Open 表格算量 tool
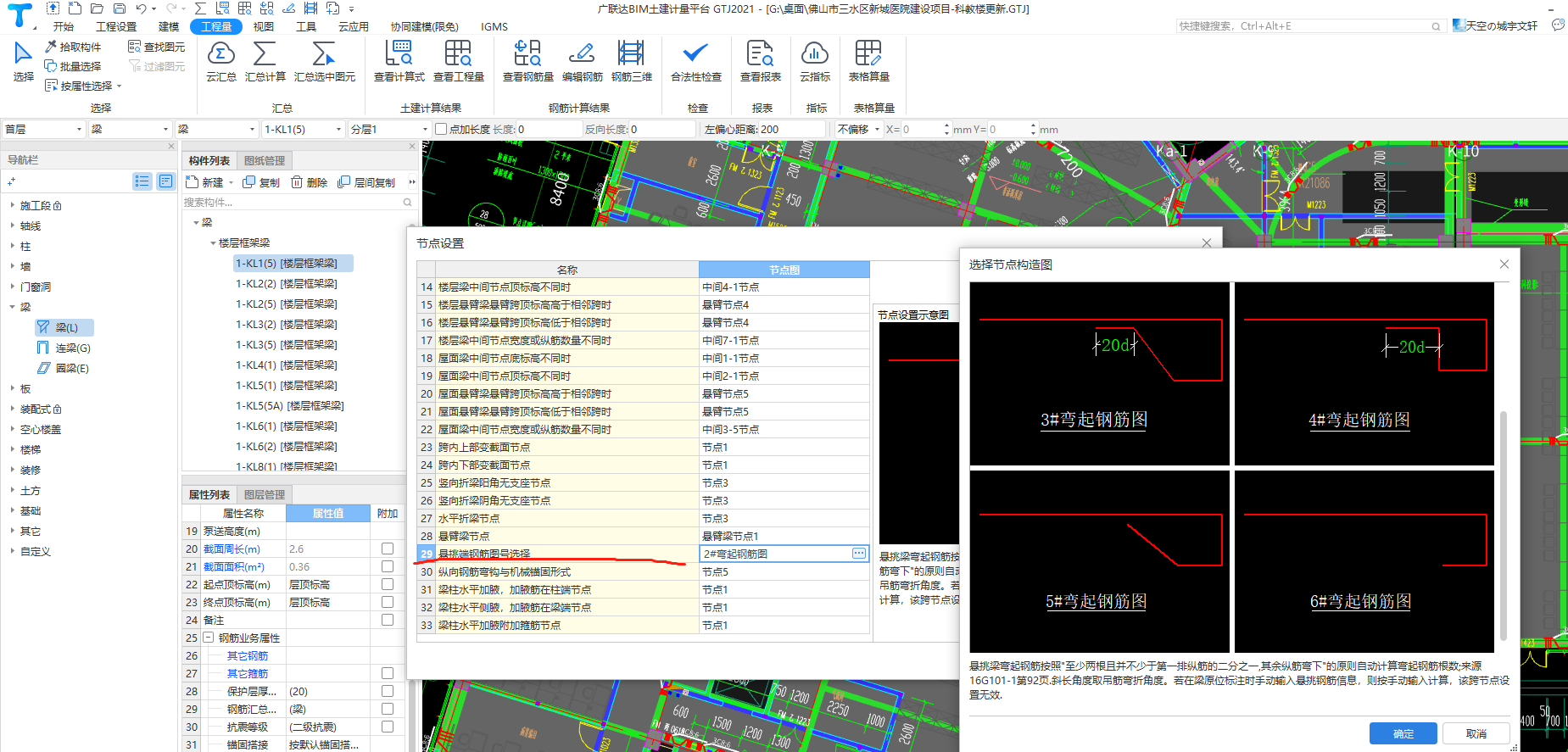 [869, 61]
